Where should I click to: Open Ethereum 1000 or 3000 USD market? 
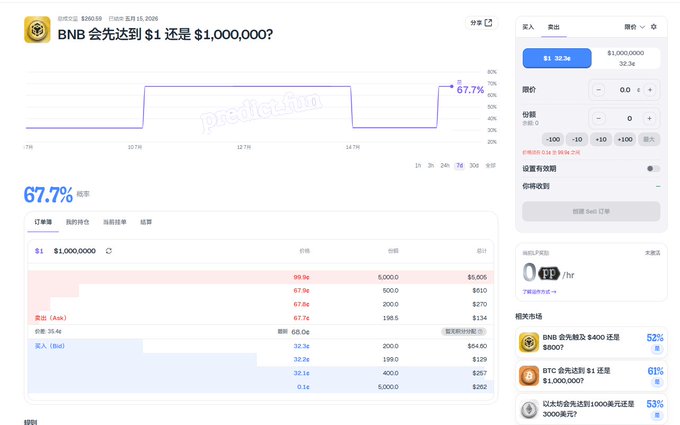click(591, 409)
